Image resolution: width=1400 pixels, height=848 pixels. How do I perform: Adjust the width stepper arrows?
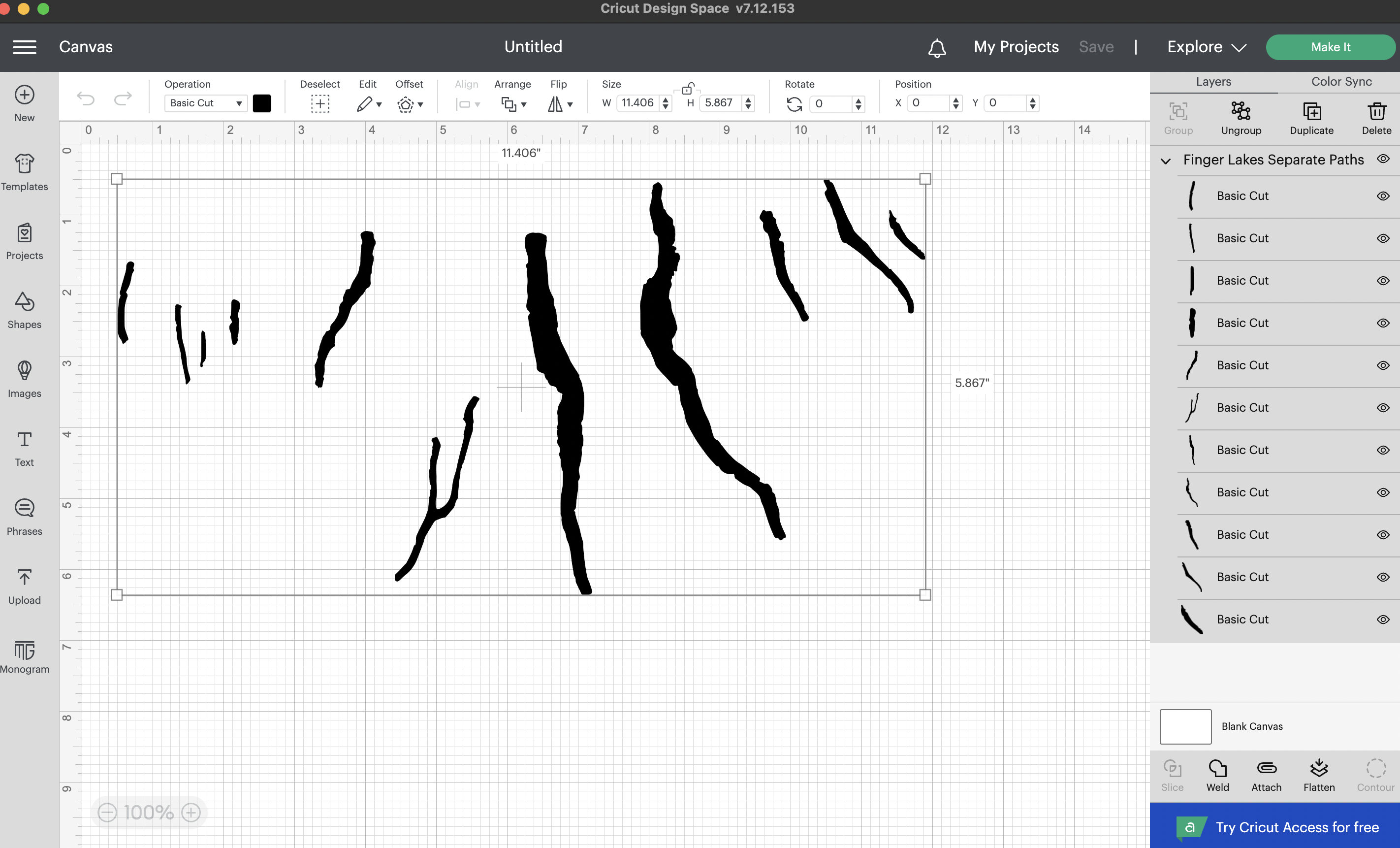coord(666,103)
